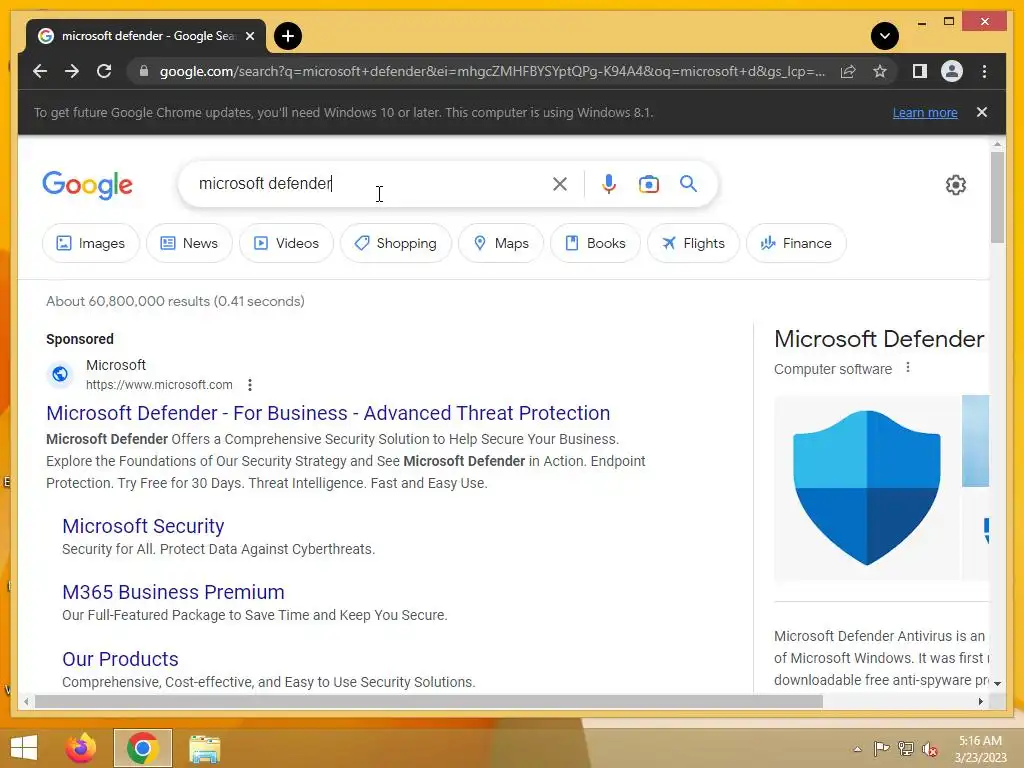View site information lock icon

tap(144, 71)
